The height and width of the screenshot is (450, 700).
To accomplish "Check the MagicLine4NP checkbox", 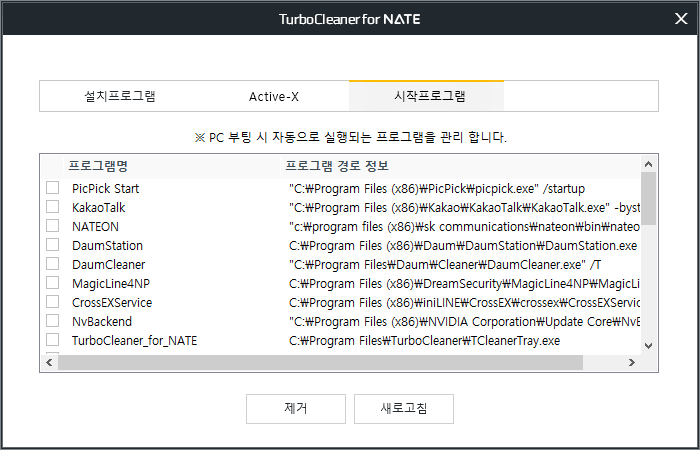I will (x=52, y=283).
